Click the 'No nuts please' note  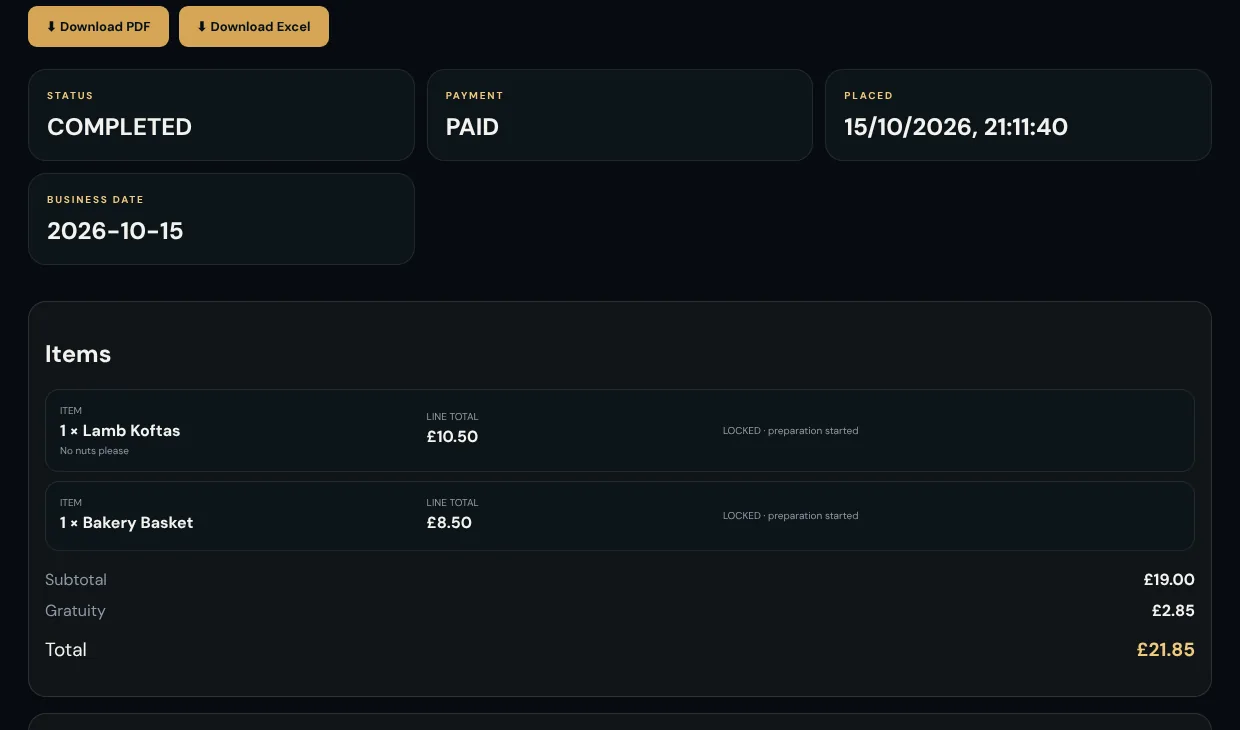coord(94,451)
